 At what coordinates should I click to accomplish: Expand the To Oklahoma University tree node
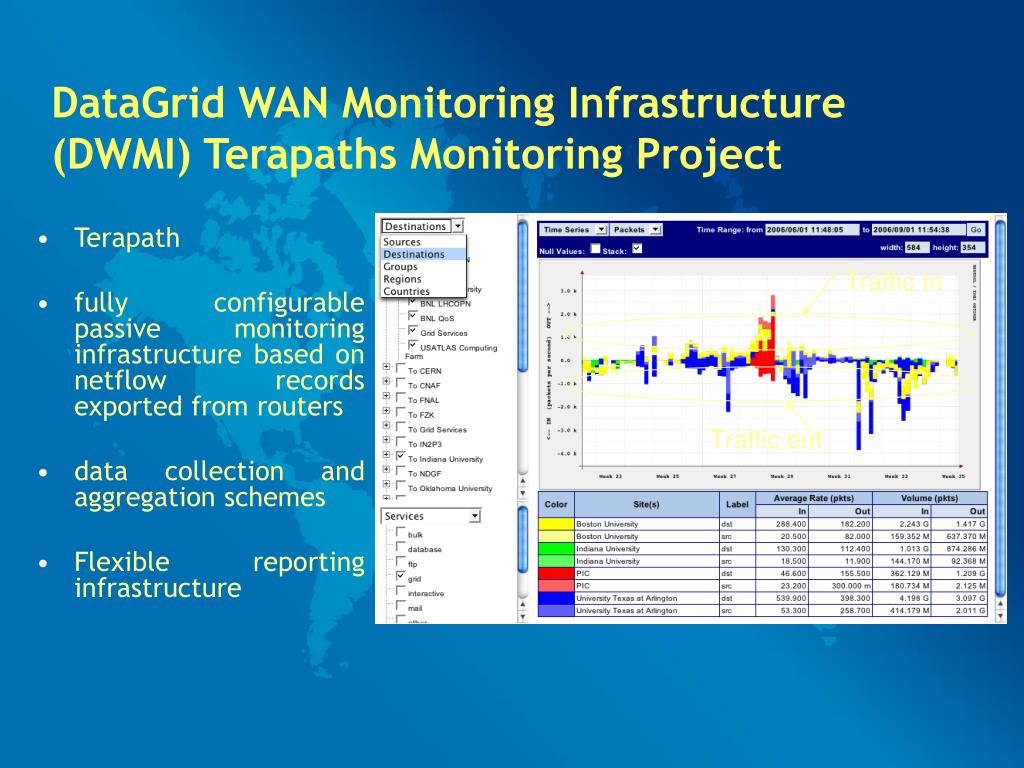386,485
